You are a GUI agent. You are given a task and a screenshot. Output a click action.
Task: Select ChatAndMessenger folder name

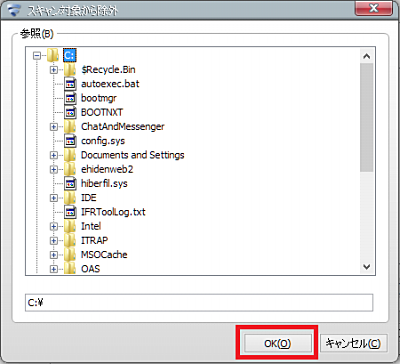pyautogui.click(x=123, y=127)
